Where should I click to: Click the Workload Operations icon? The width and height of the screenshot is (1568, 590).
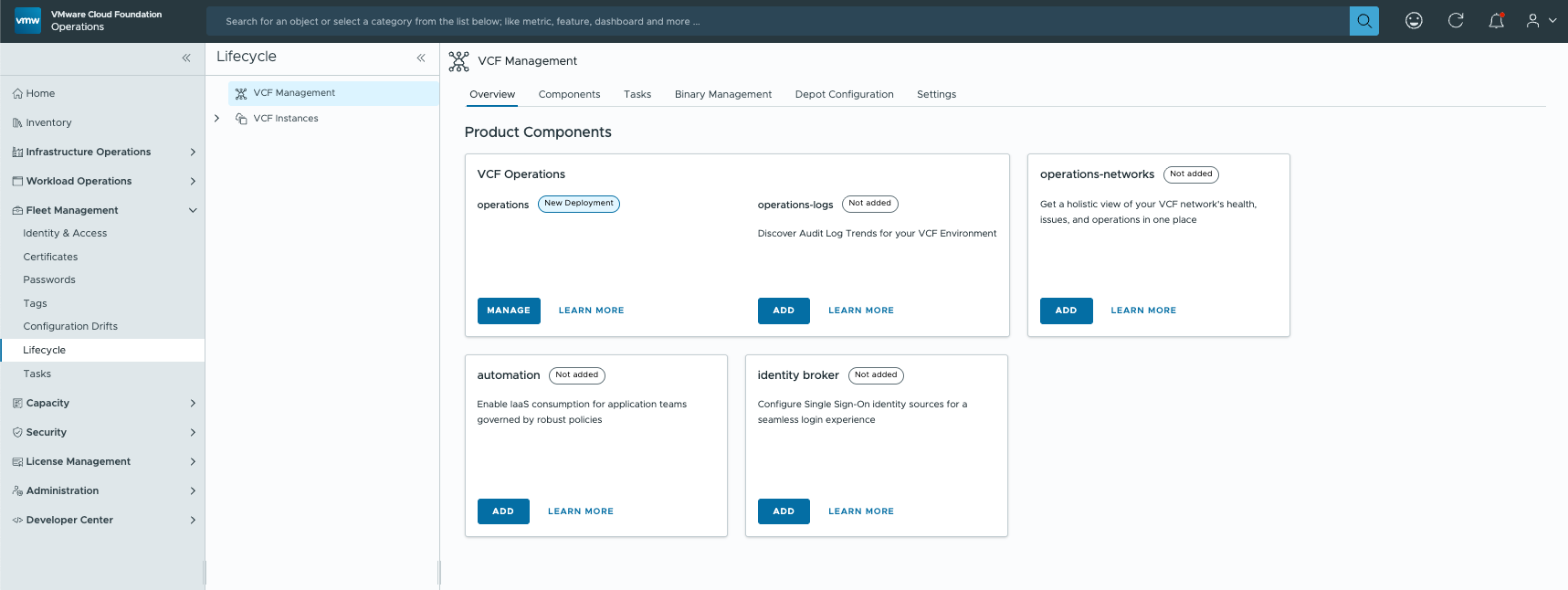17,181
